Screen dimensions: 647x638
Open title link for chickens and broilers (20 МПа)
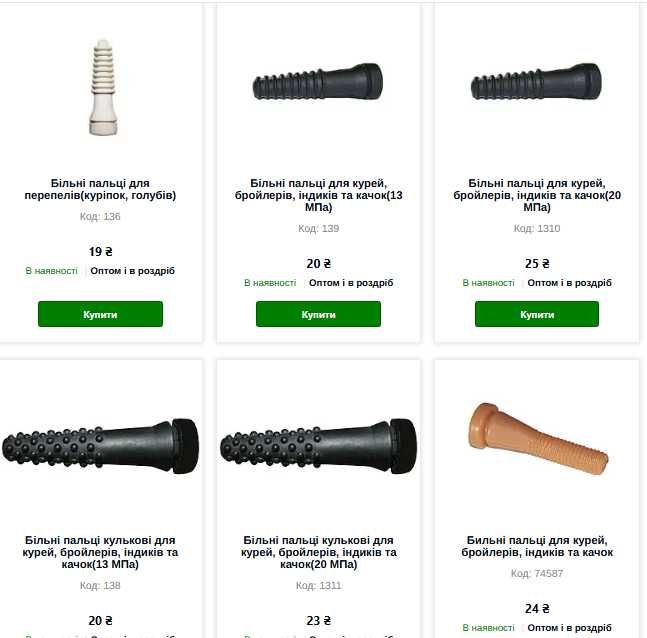[x=536, y=195]
